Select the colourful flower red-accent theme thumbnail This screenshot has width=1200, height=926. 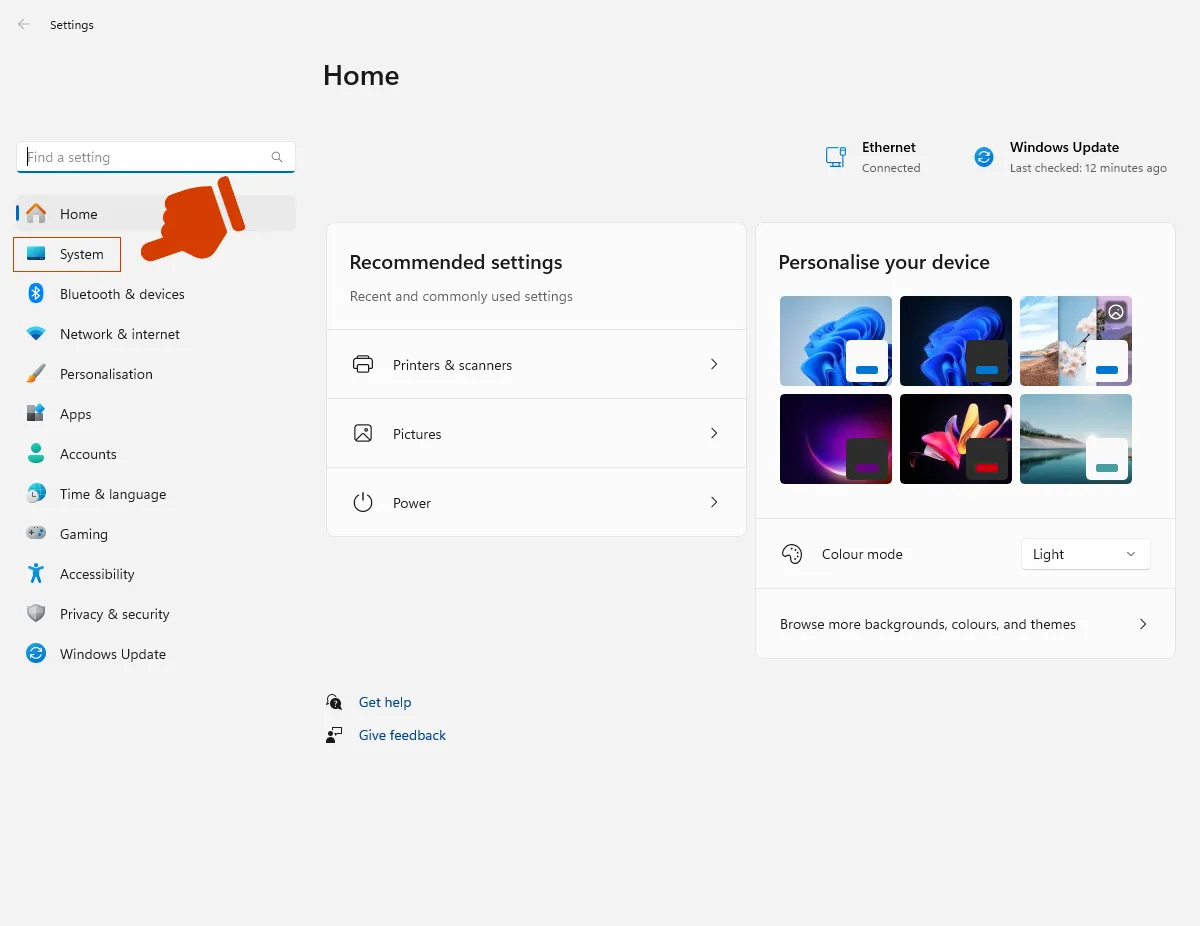[x=956, y=439]
